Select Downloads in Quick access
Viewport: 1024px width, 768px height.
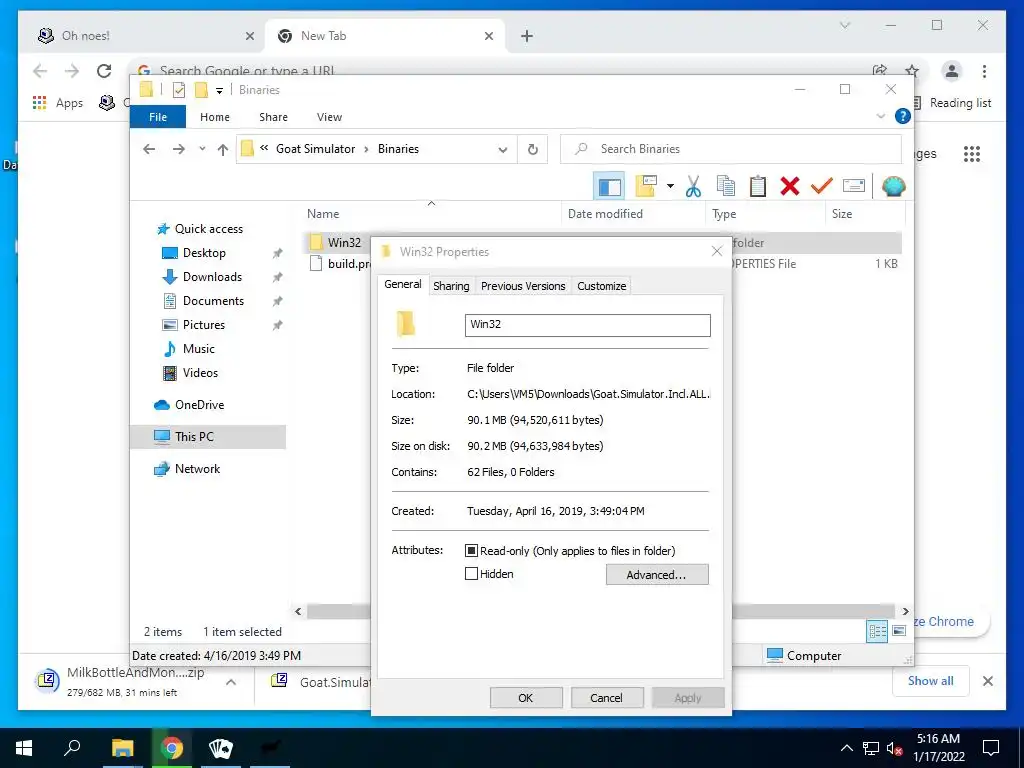point(212,277)
